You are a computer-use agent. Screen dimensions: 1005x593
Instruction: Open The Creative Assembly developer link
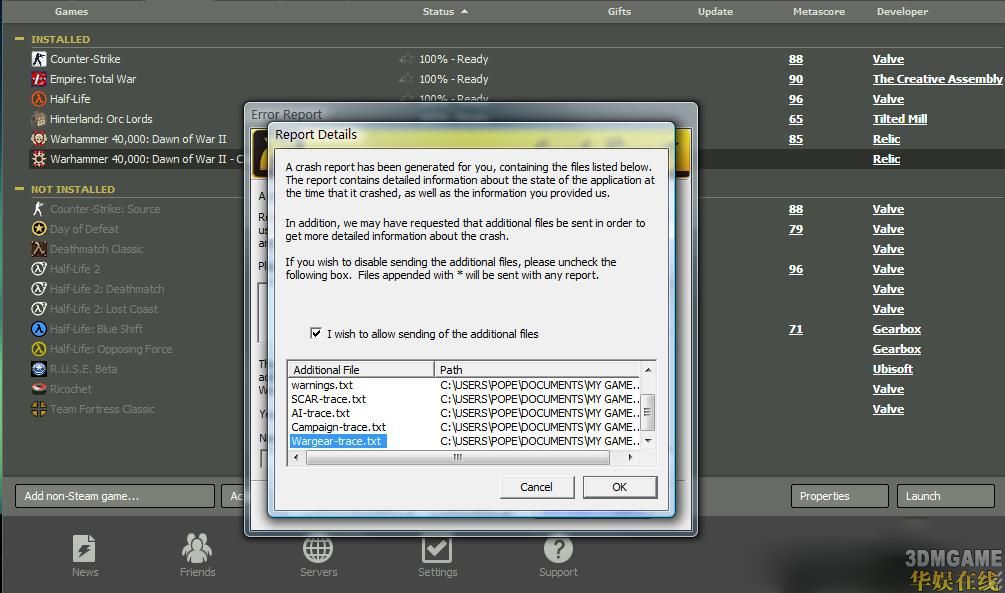pyautogui.click(x=937, y=79)
